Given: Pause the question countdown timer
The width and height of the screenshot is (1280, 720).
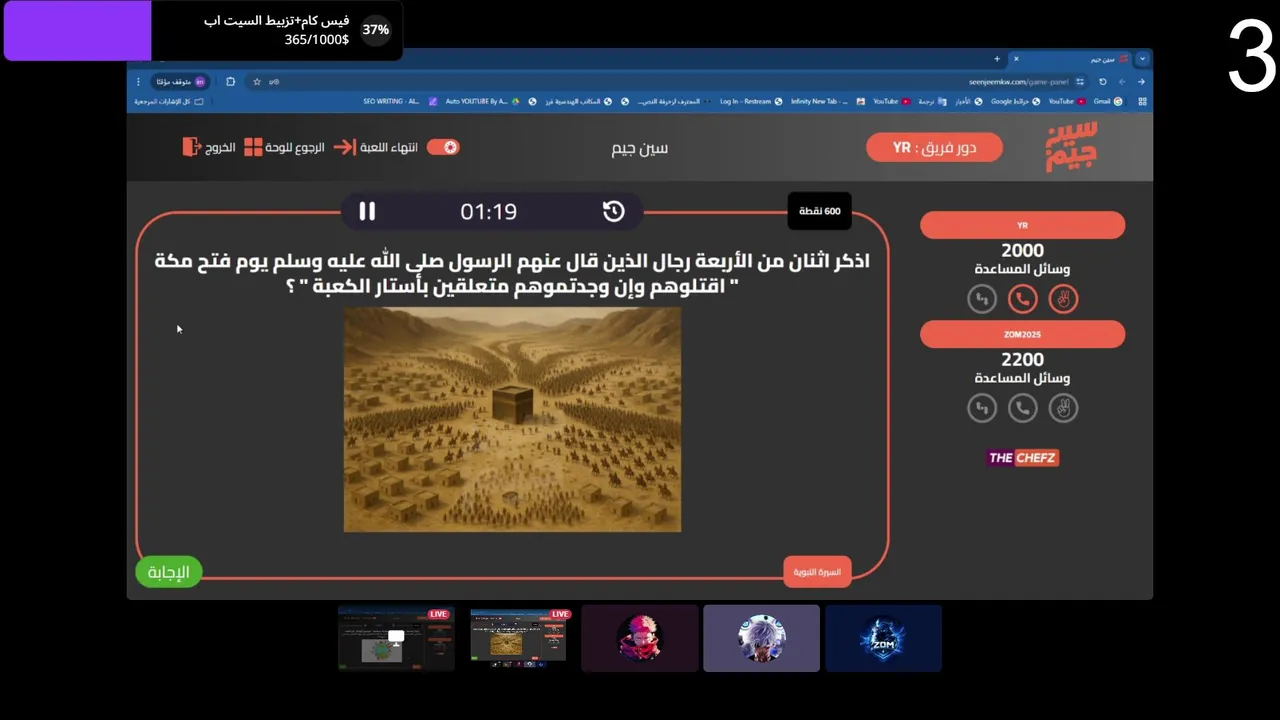Looking at the screenshot, I should pos(367,211).
